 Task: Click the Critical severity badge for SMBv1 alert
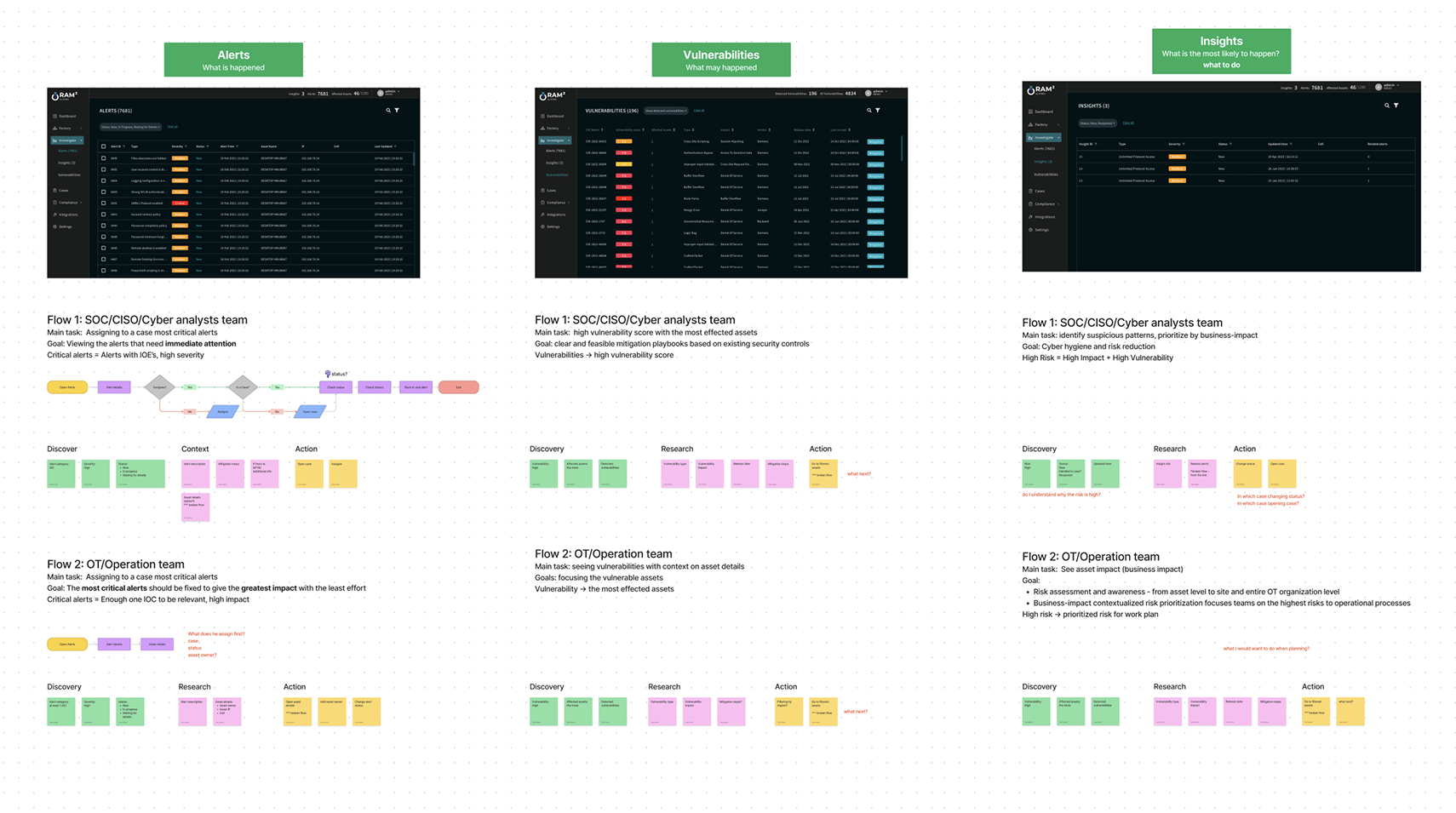tap(180, 203)
